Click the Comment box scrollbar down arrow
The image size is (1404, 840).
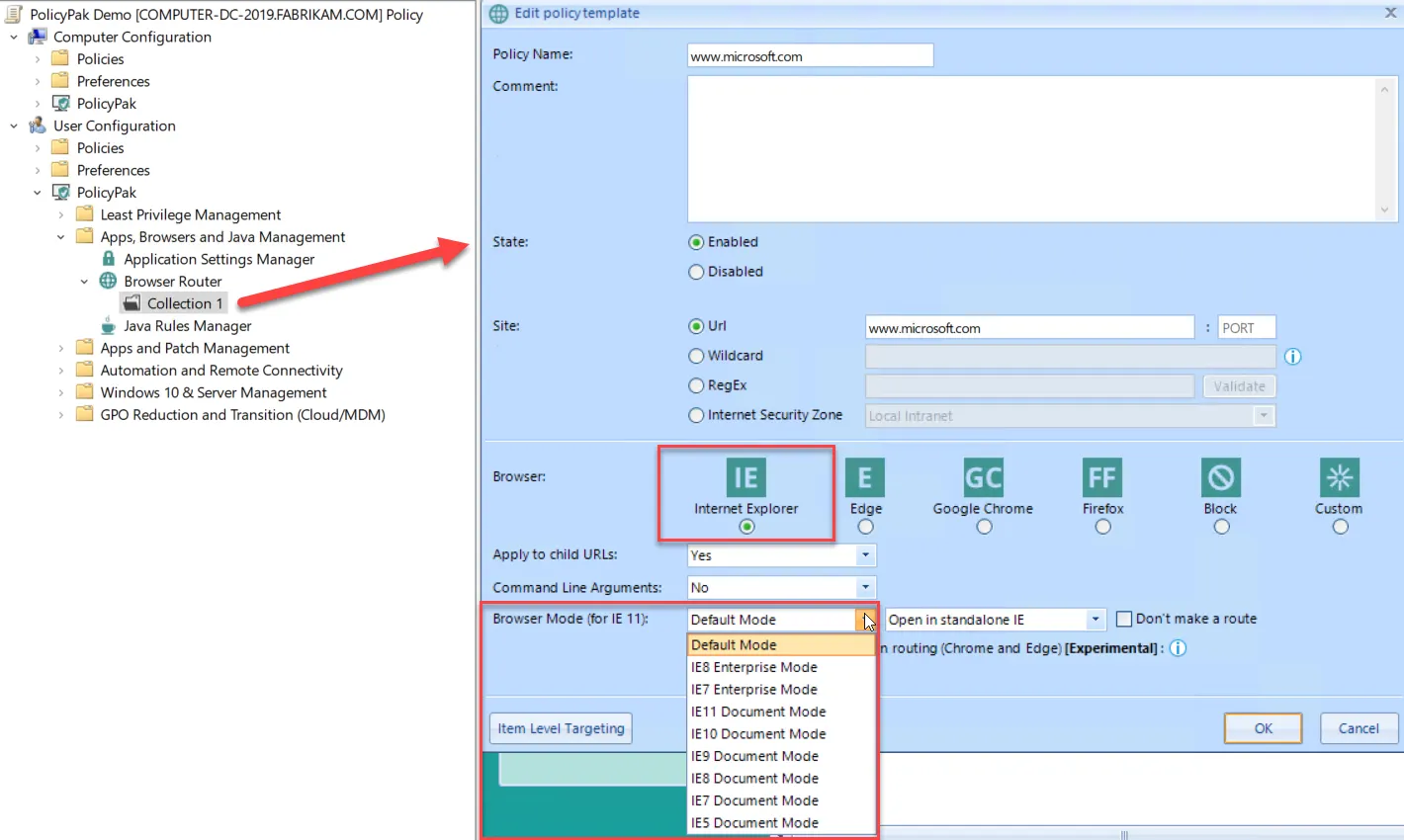(1384, 210)
